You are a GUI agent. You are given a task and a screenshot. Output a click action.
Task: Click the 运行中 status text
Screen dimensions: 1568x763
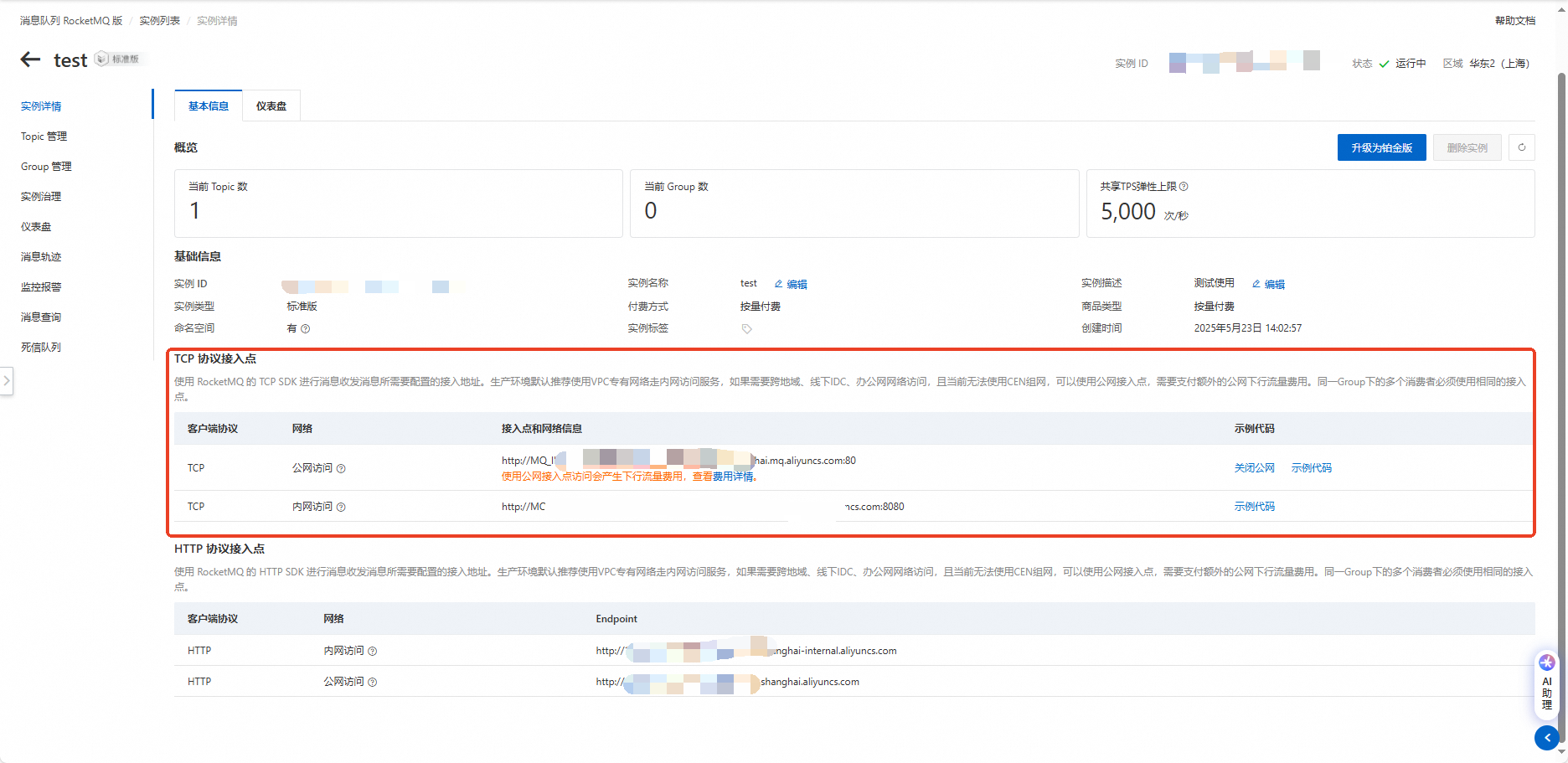click(x=1411, y=64)
